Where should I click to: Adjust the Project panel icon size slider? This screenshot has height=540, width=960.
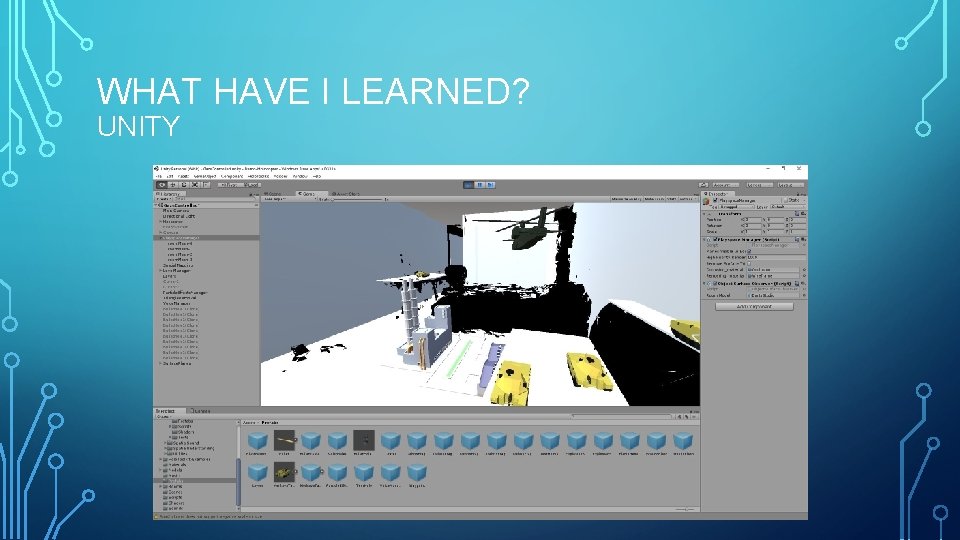(686, 509)
